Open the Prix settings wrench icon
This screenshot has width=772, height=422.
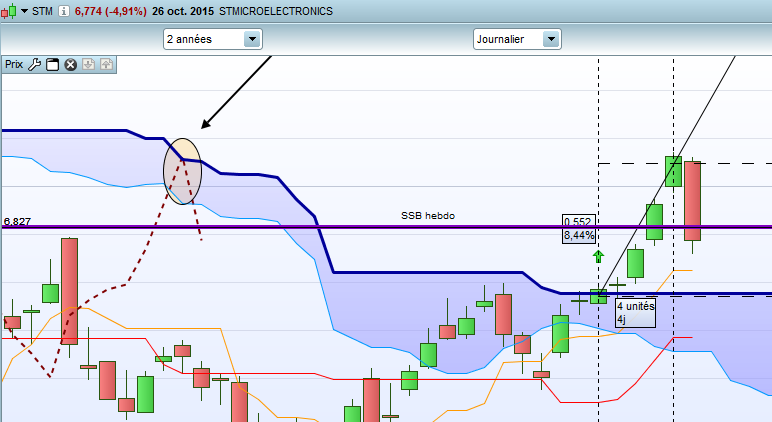click(34, 65)
